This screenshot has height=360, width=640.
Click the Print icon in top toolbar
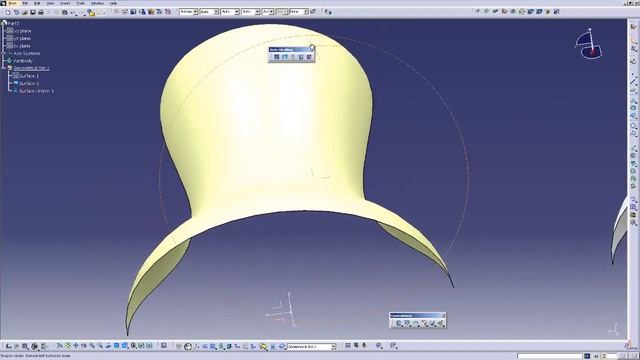[41, 12]
